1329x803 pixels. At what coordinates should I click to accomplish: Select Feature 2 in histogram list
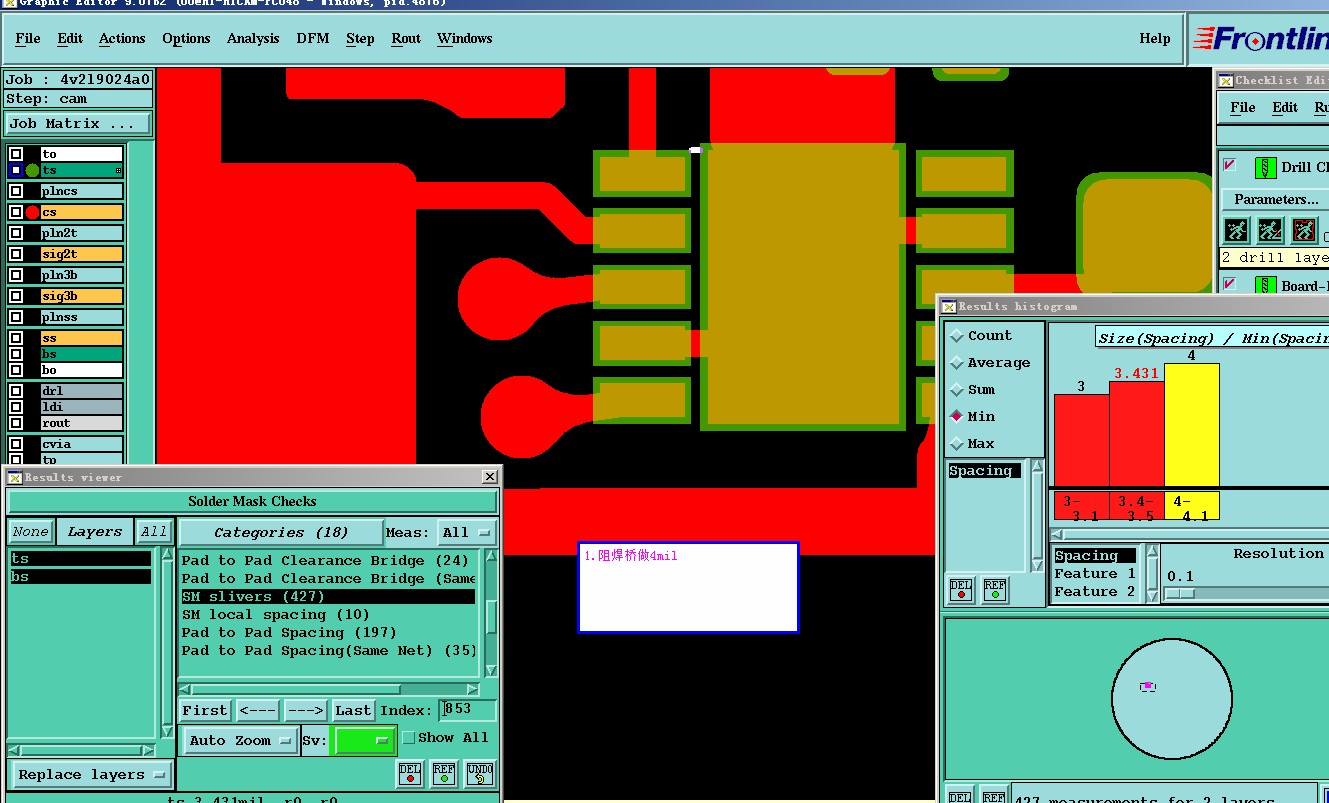coord(1095,592)
